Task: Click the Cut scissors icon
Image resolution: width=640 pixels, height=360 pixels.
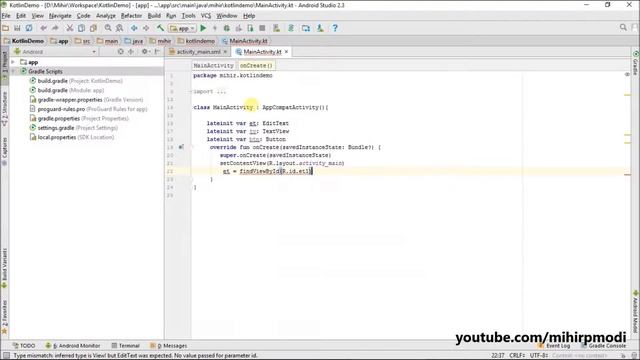Action: click(70, 28)
